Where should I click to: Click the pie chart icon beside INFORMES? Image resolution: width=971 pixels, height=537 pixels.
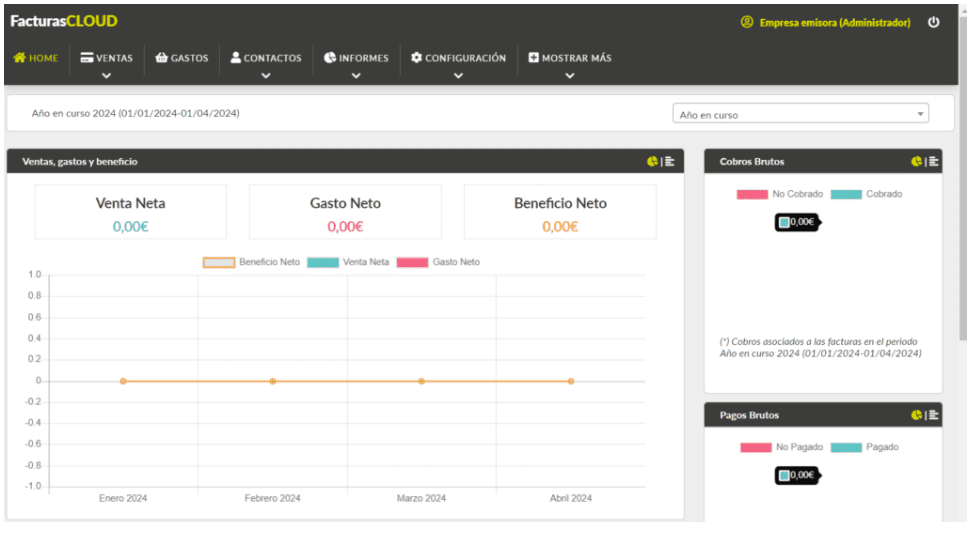pyautogui.click(x=329, y=58)
